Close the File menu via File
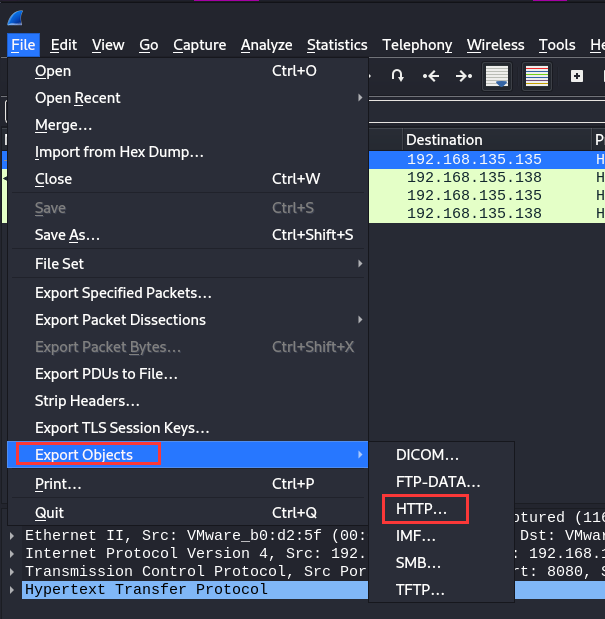 pos(23,45)
